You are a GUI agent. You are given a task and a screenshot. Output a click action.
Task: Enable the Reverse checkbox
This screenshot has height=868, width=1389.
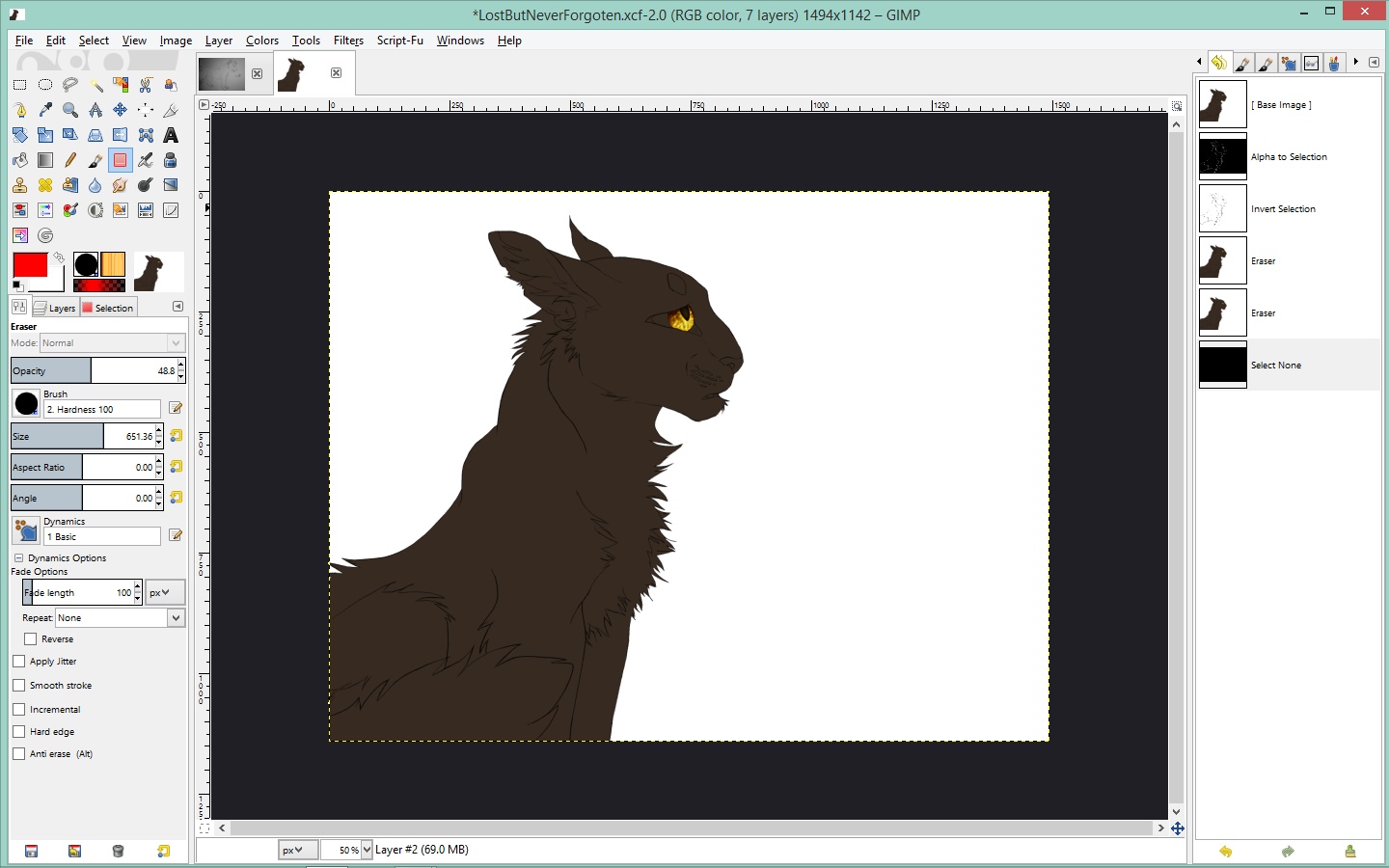31,638
